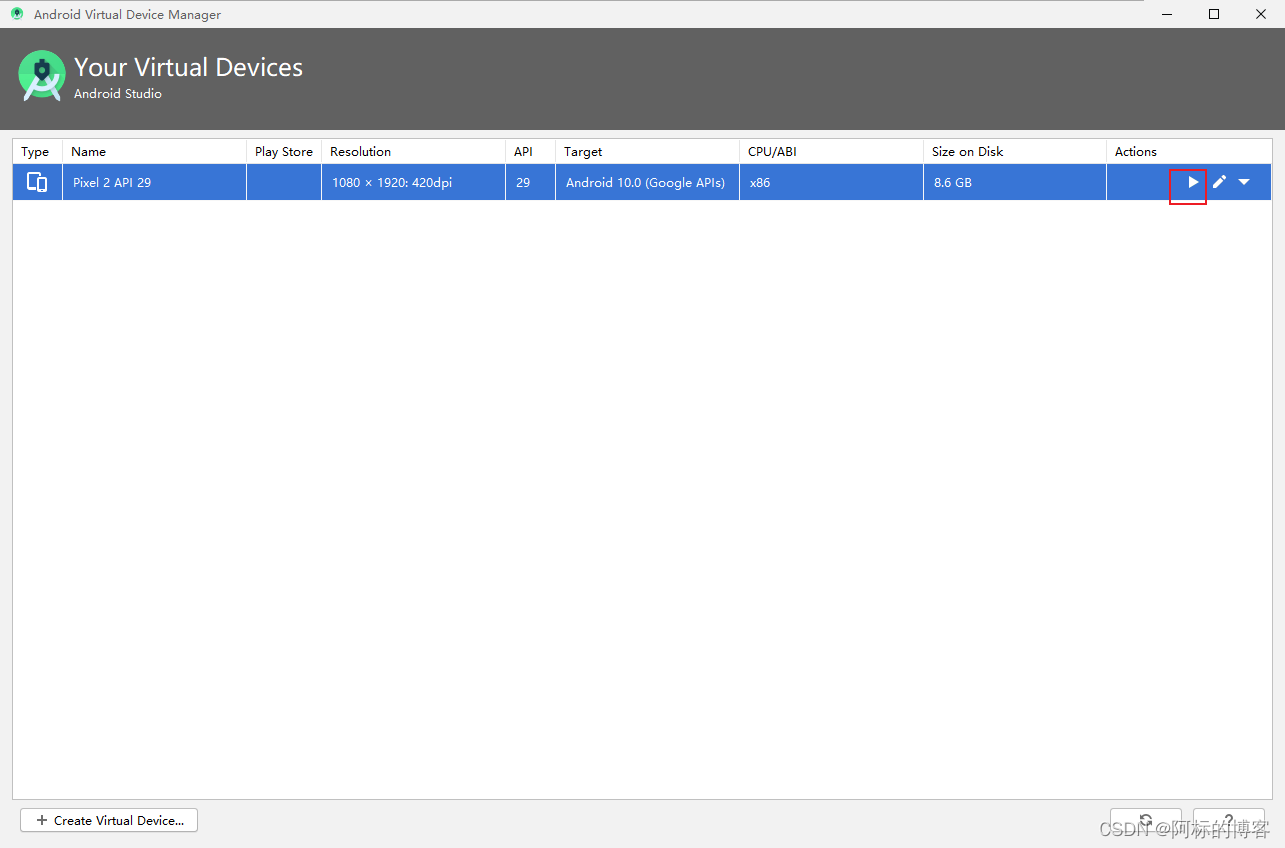Sort by the Play Store column header

[284, 152]
